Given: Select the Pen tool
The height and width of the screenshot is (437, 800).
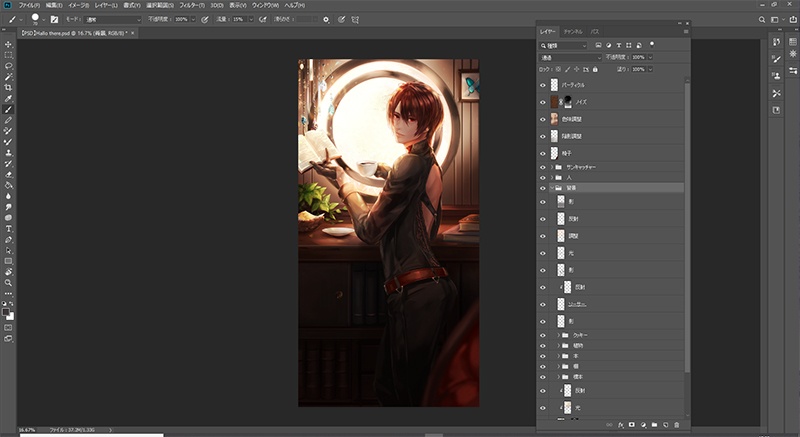Looking at the screenshot, I should point(8,240).
